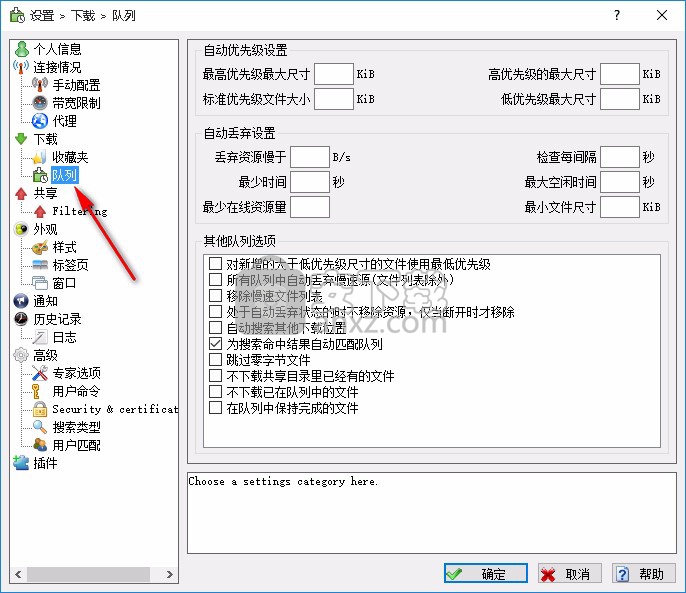Click the 外观 appearance icon

(x=21, y=229)
